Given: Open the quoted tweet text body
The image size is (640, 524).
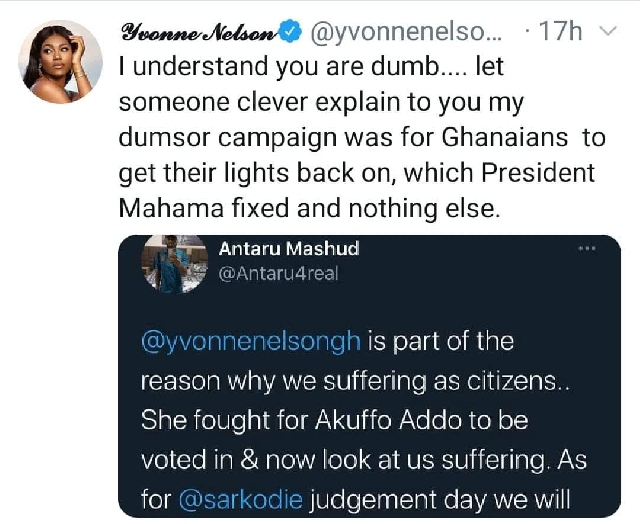Looking at the screenshot, I should tap(364, 420).
